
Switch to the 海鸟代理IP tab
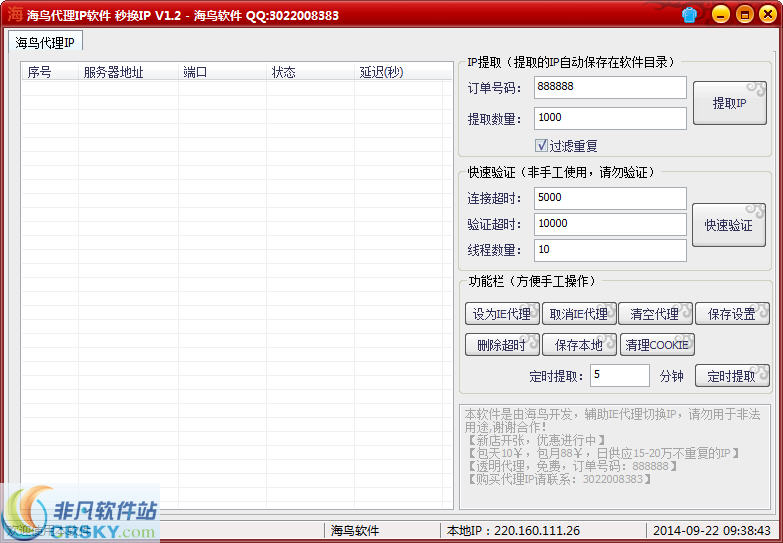click(x=45, y=42)
